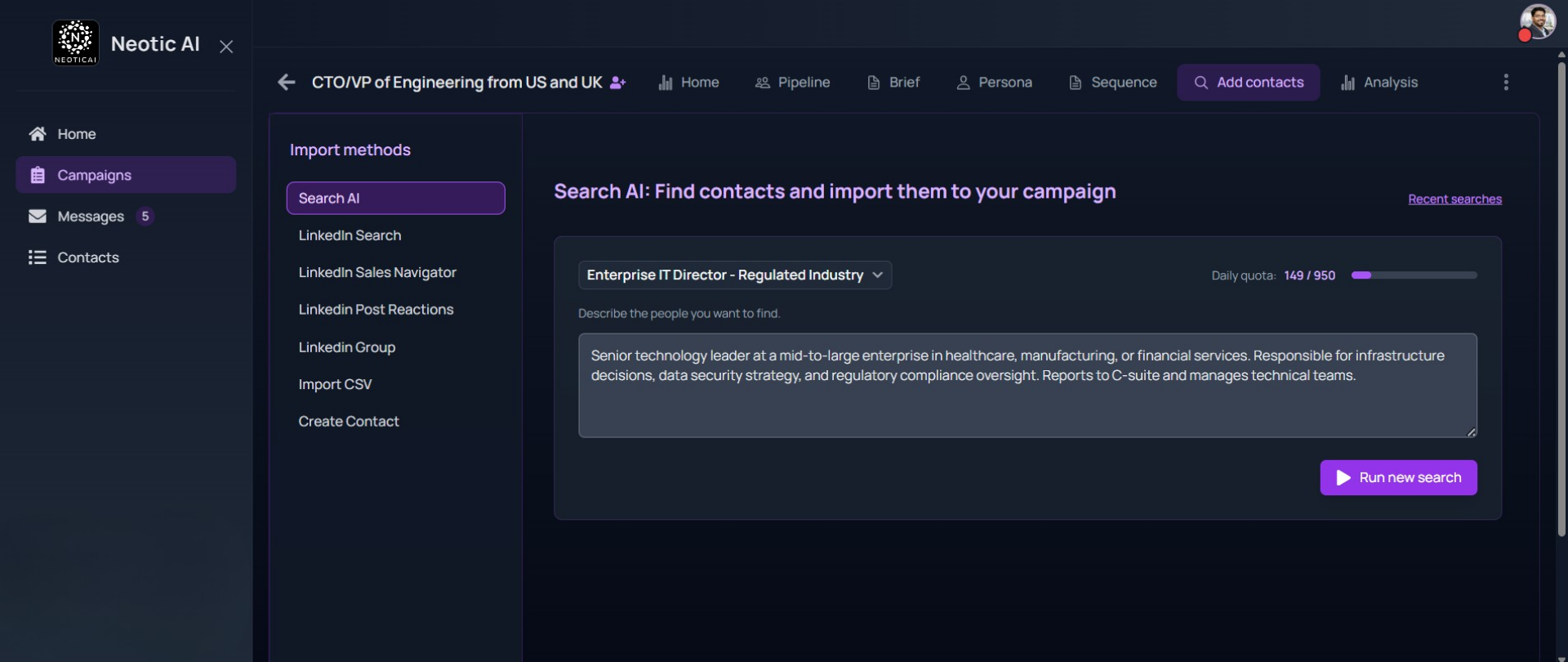The height and width of the screenshot is (662, 1568).
Task: Click the text area resize handle
Action: (1471, 432)
